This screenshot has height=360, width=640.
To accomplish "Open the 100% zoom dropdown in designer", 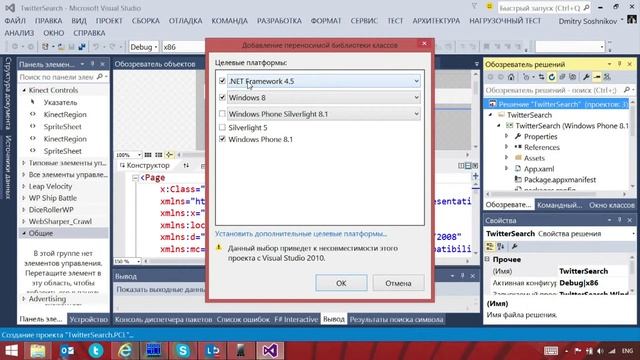I will click(139, 155).
